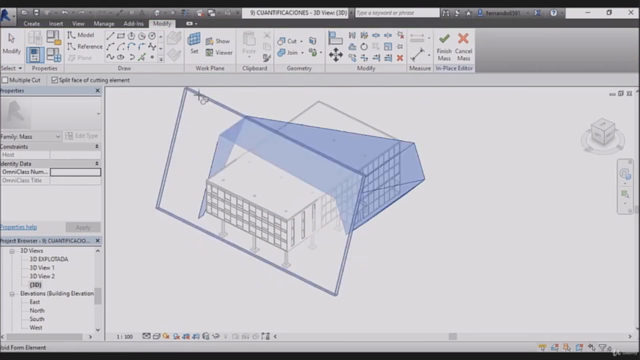Screen dimensions: 640x360
Task: Click the Delete red X tool
Action: click(400, 58)
